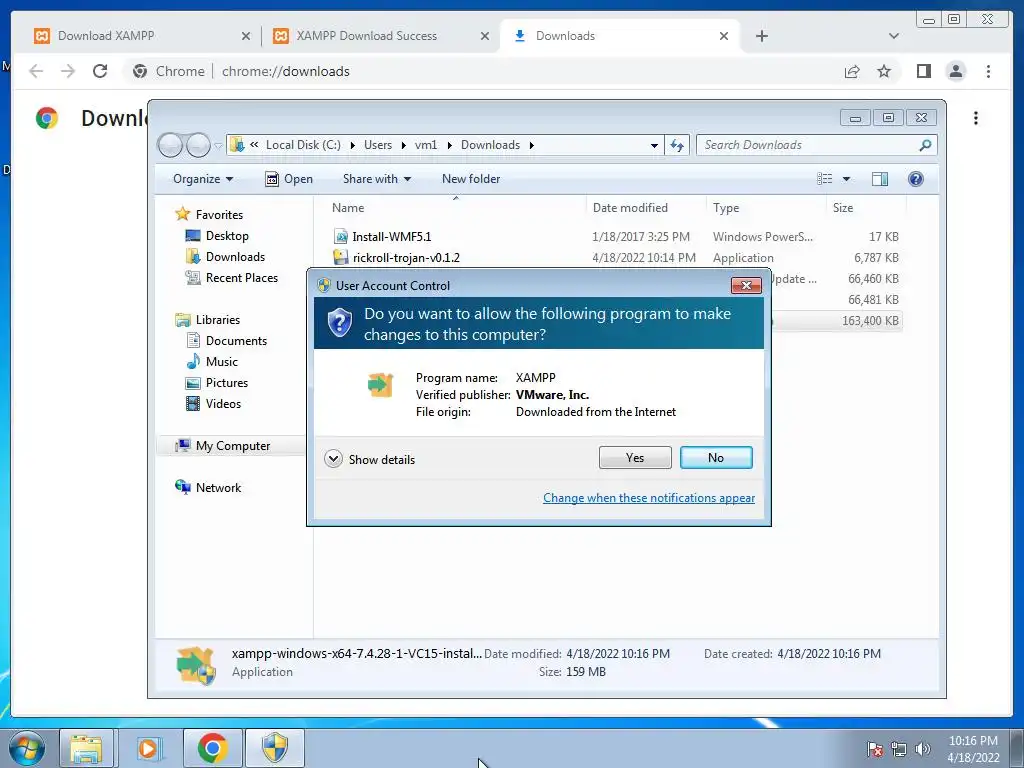This screenshot has width=1024, height=768.
Task: Select Favorites header in navigation pane
Action: (219, 215)
